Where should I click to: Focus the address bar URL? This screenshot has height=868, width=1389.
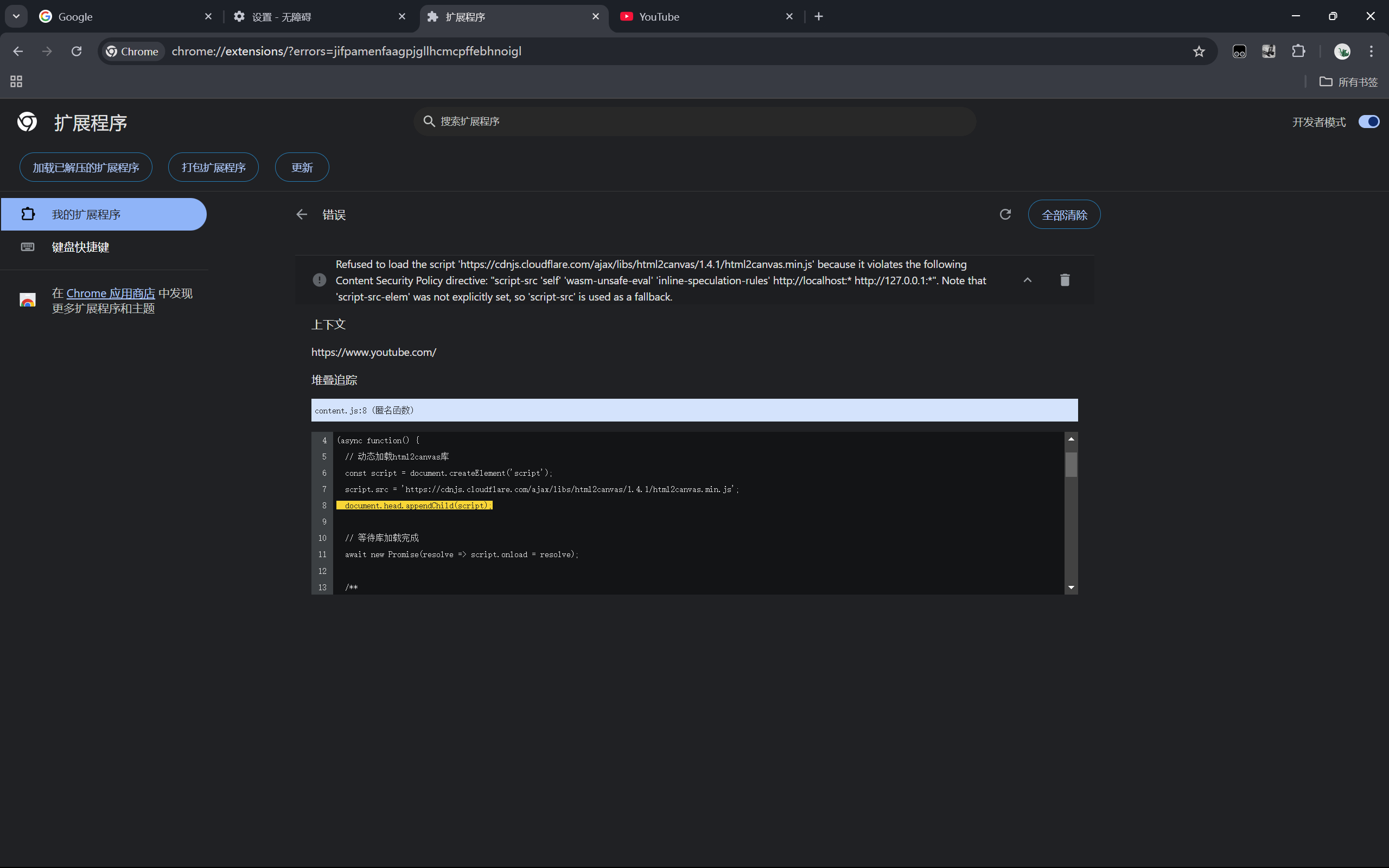coord(346,51)
